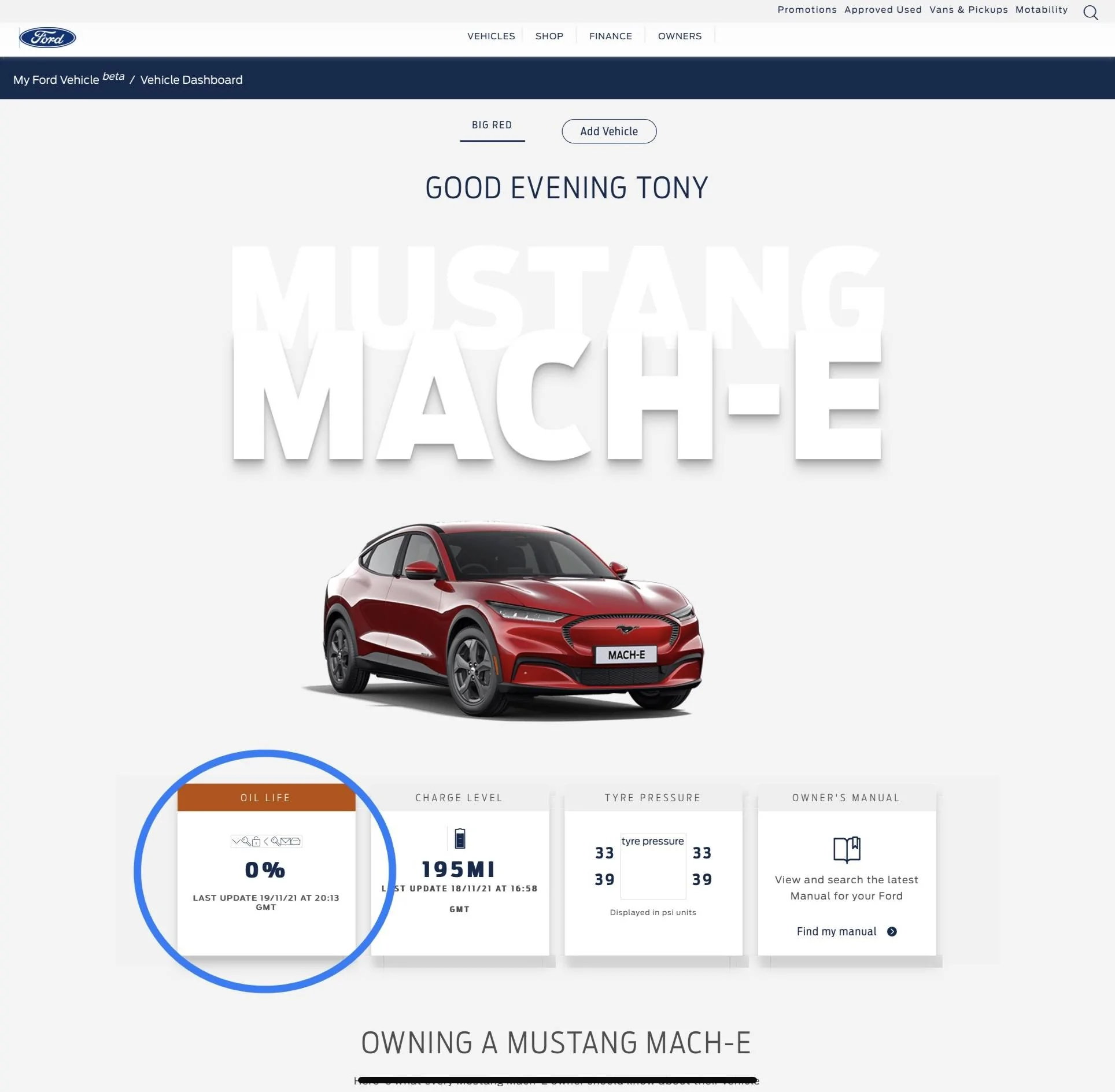The height and width of the screenshot is (1092, 1115).
Task: Click the My Ford Vehicle breadcrumb
Action: pyautogui.click(x=68, y=79)
